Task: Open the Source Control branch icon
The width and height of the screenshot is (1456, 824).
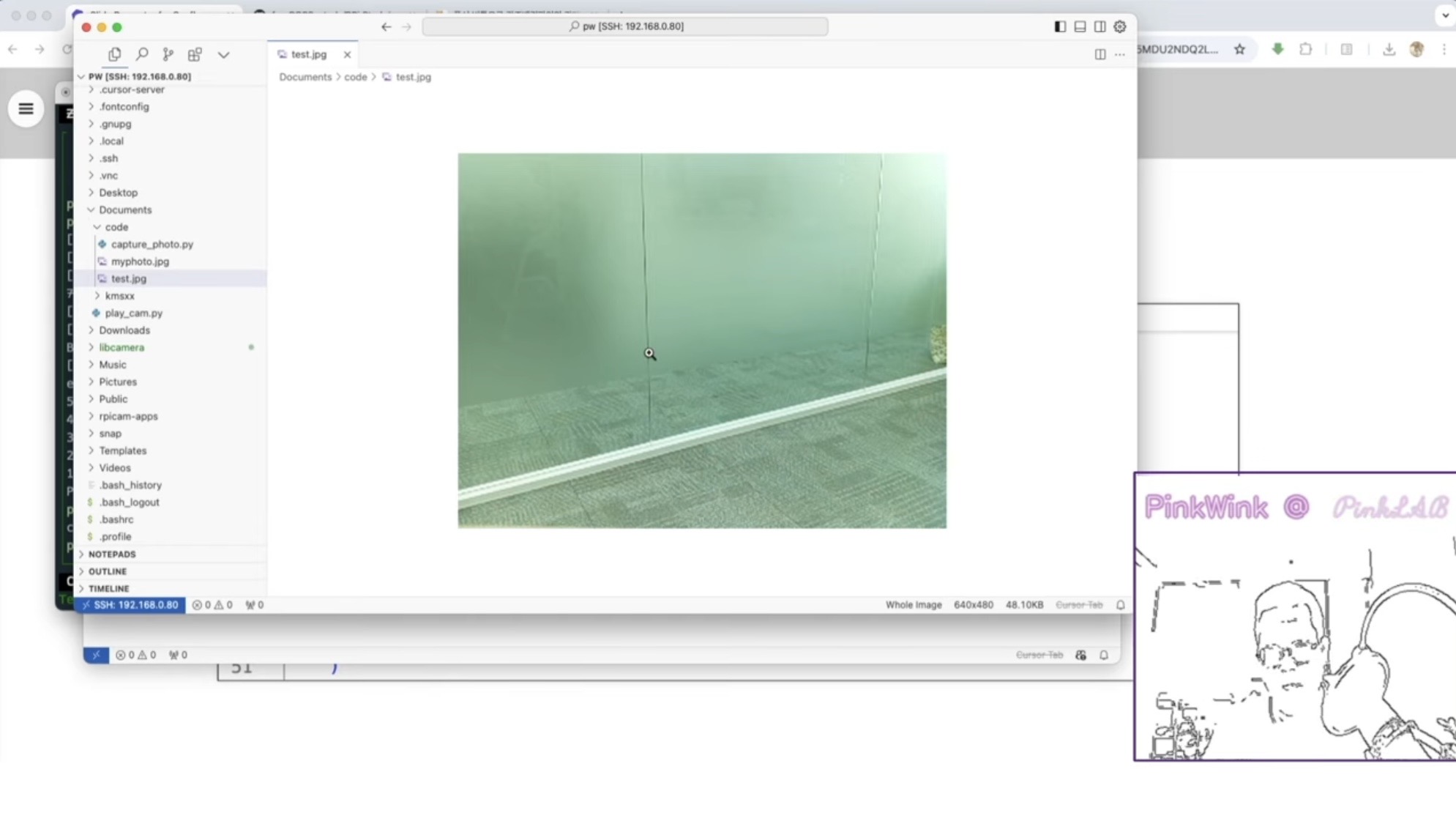Action: pyautogui.click(x=168, y=54)
